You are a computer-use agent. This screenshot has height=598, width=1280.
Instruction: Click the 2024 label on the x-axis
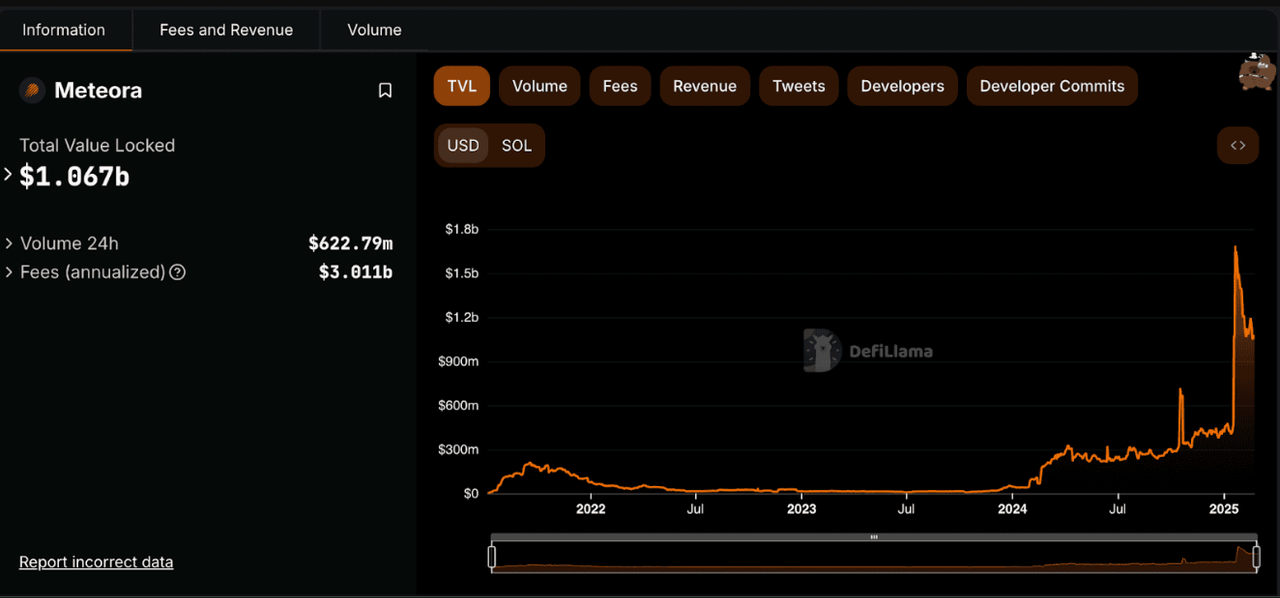[1012, 509]
